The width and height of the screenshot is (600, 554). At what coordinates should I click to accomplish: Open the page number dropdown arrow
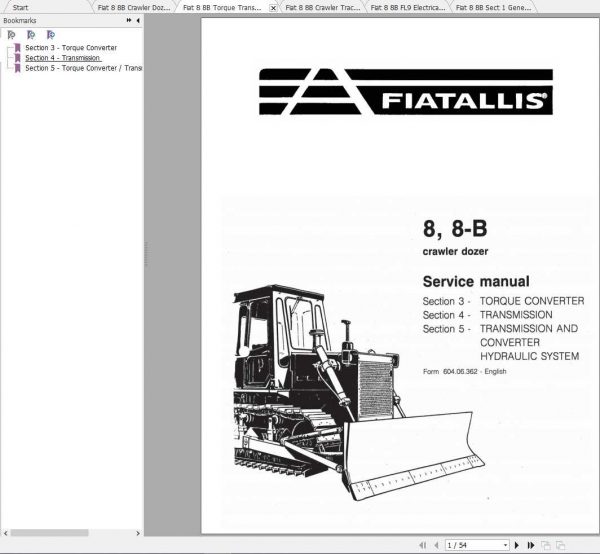(x=505, y=545)
